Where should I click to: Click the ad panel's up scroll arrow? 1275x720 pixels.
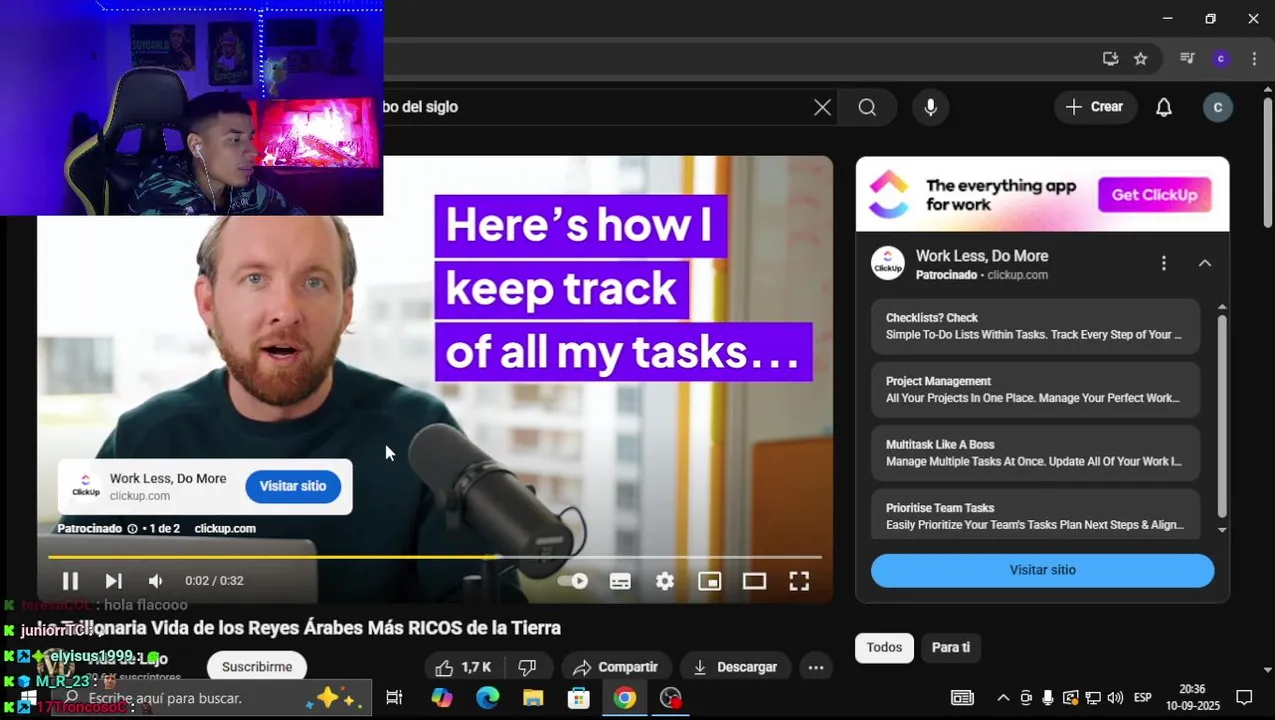pos(1222,307)
